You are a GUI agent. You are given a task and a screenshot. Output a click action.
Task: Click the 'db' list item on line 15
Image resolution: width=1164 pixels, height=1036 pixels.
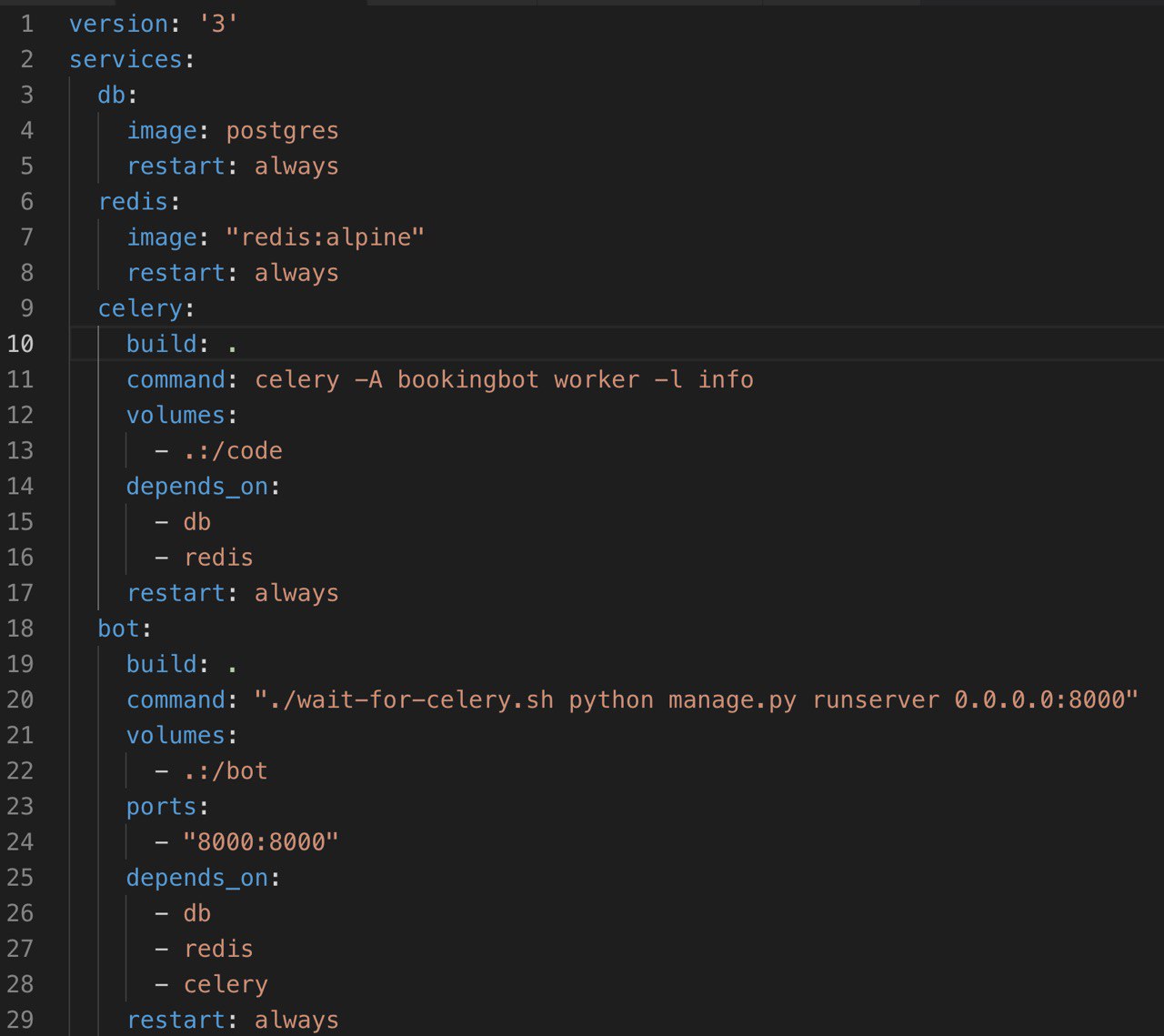197,522
